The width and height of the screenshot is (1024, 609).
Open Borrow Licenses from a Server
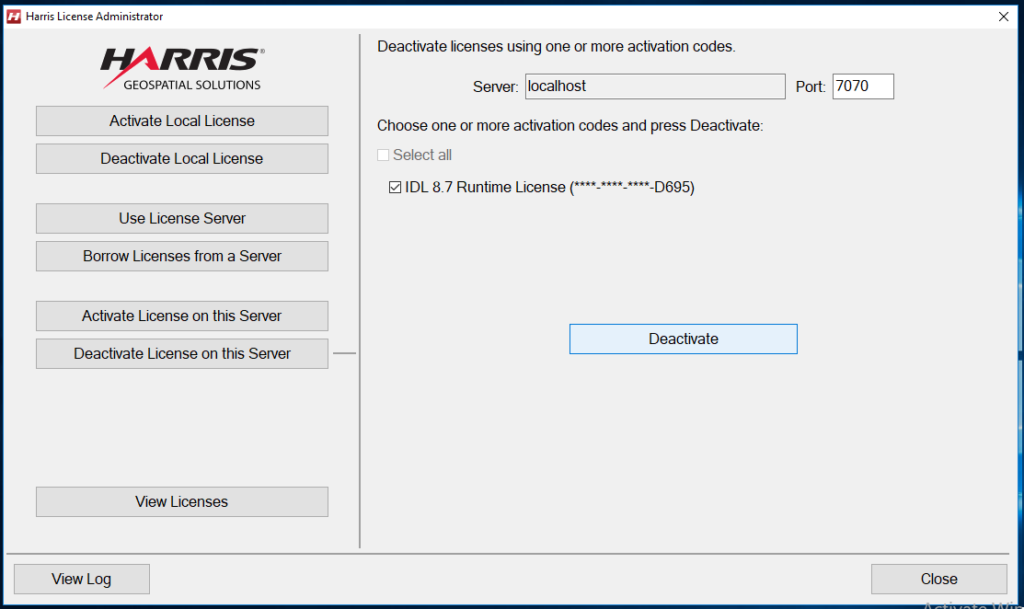(182, 256)
